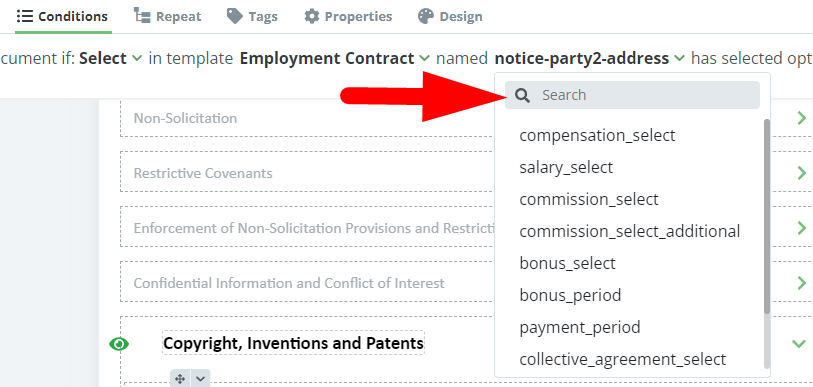Expand the Non-Solicitation section arrow
The width and height of the screenshot is (813, 387).
point(802,118)
